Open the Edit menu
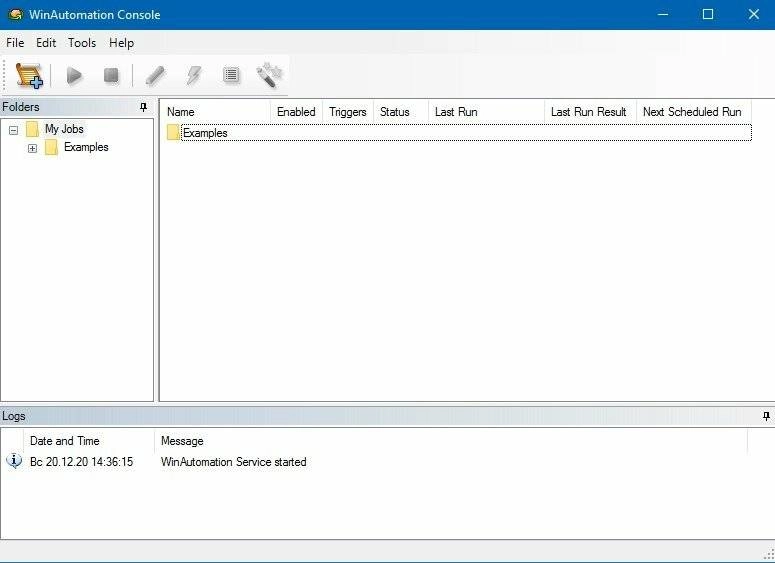775x563 pixels. pyautogui.click(x=46, y=43)
